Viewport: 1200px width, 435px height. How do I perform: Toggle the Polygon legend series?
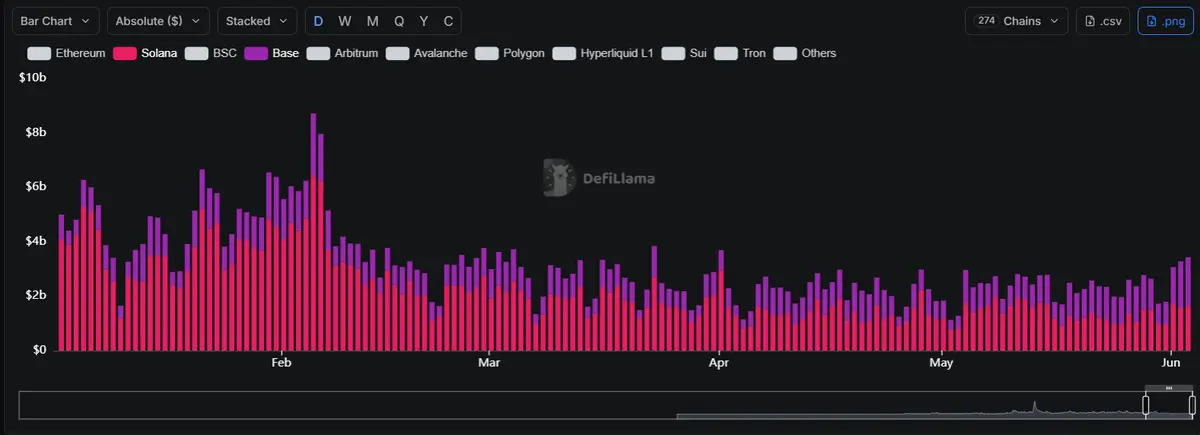point(510,53)
